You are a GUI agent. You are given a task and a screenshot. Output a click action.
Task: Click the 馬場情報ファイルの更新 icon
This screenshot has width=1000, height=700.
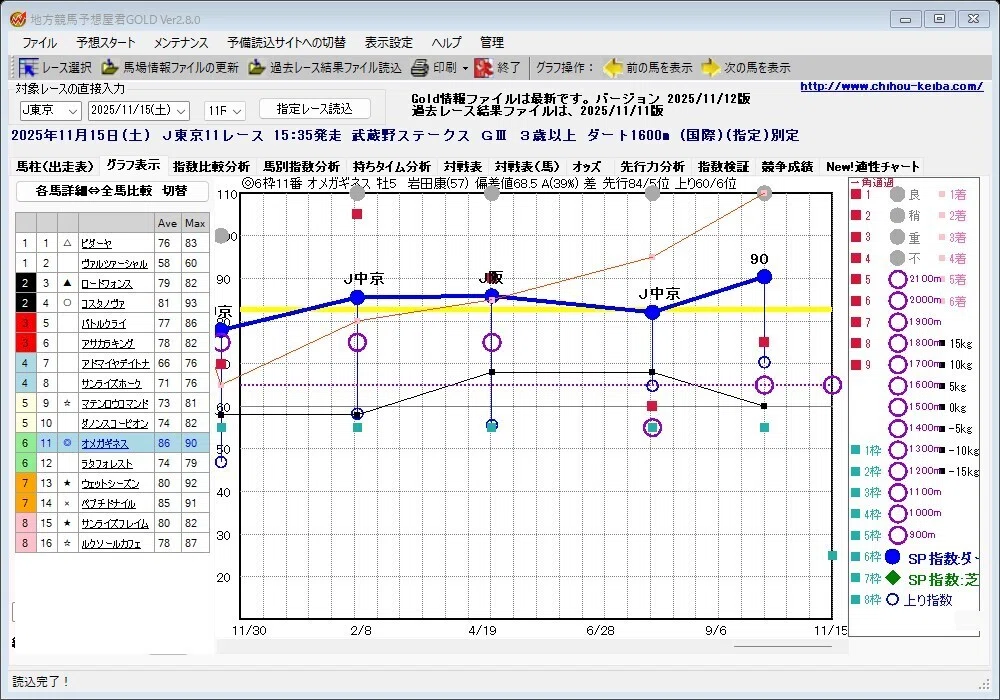pos(110,67)
